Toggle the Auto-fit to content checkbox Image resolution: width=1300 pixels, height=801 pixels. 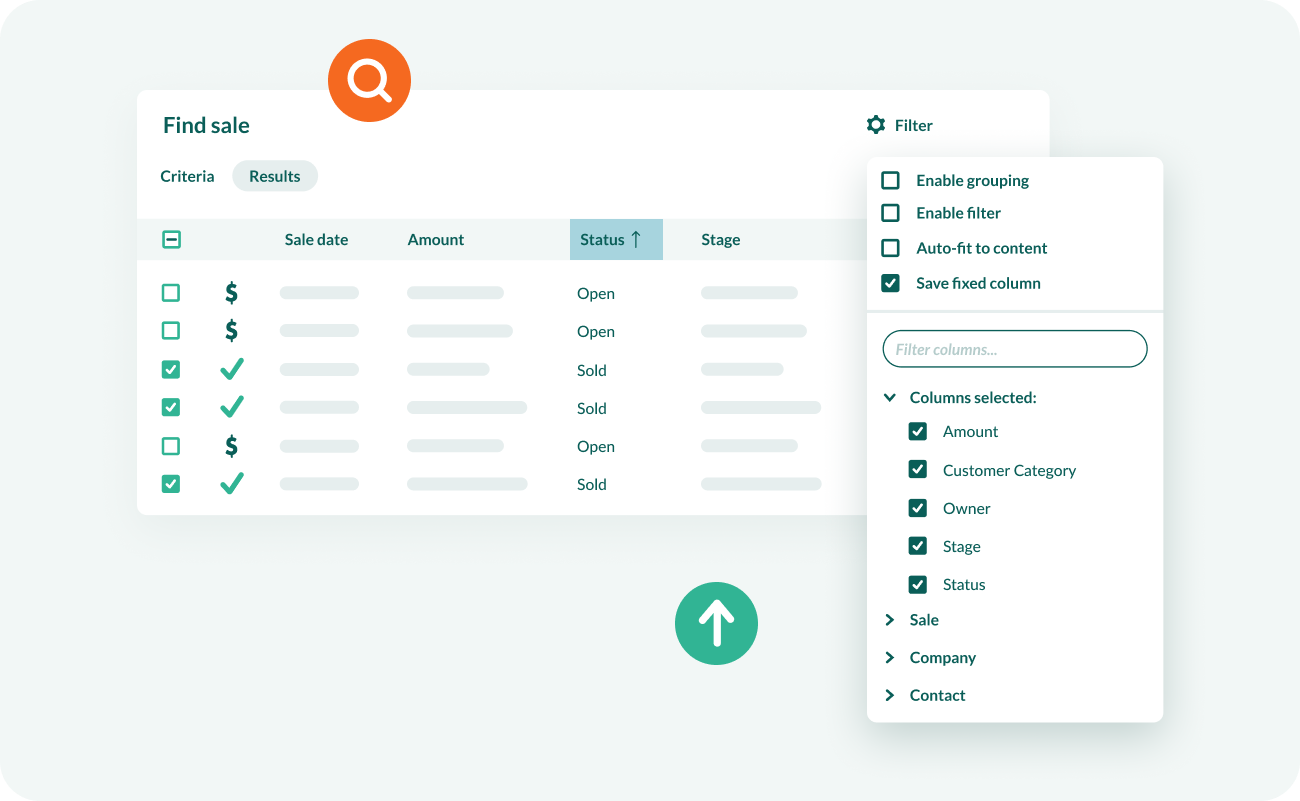coord(890,248)
